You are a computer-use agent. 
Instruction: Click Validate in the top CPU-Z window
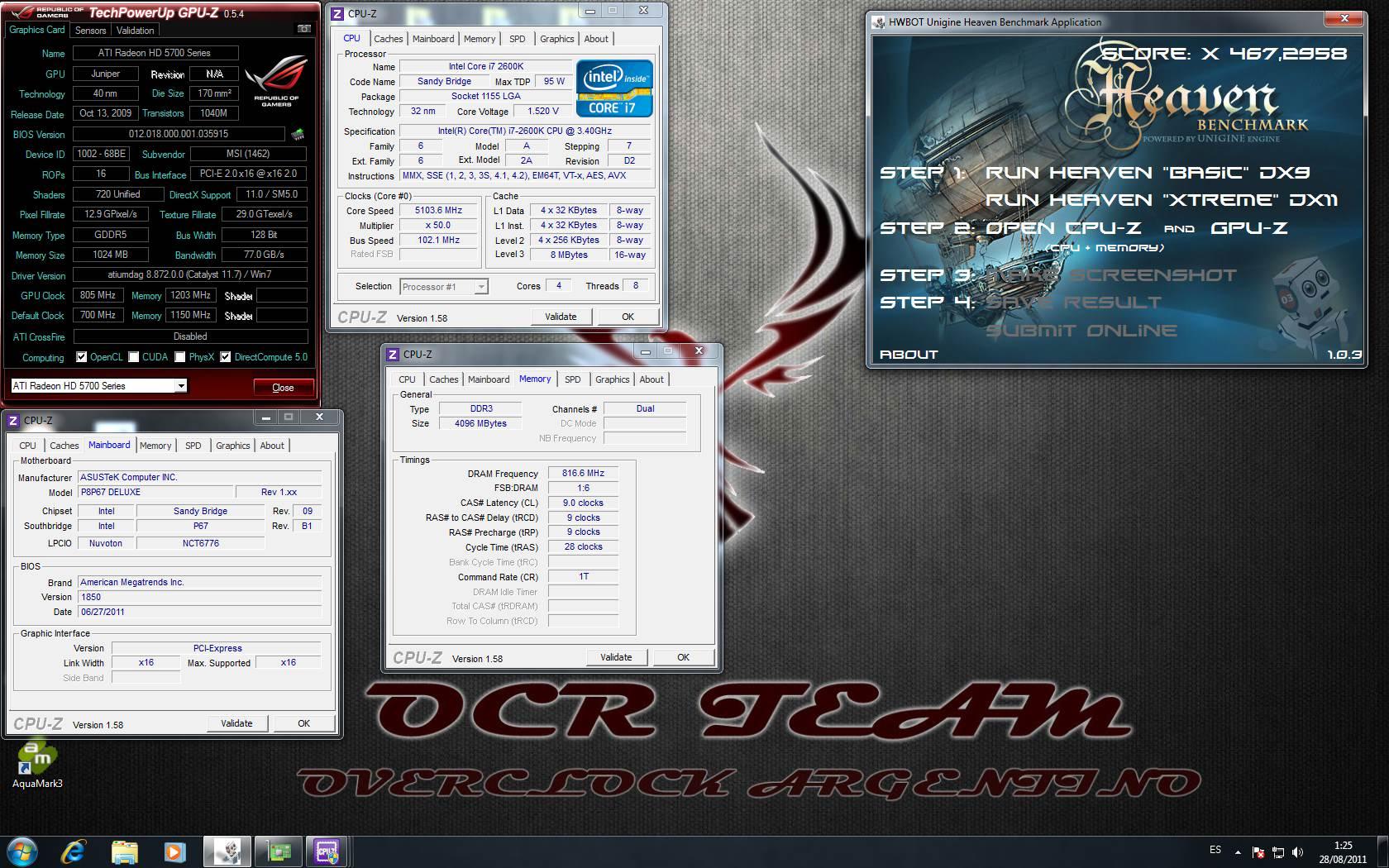[x=561, y=317]
